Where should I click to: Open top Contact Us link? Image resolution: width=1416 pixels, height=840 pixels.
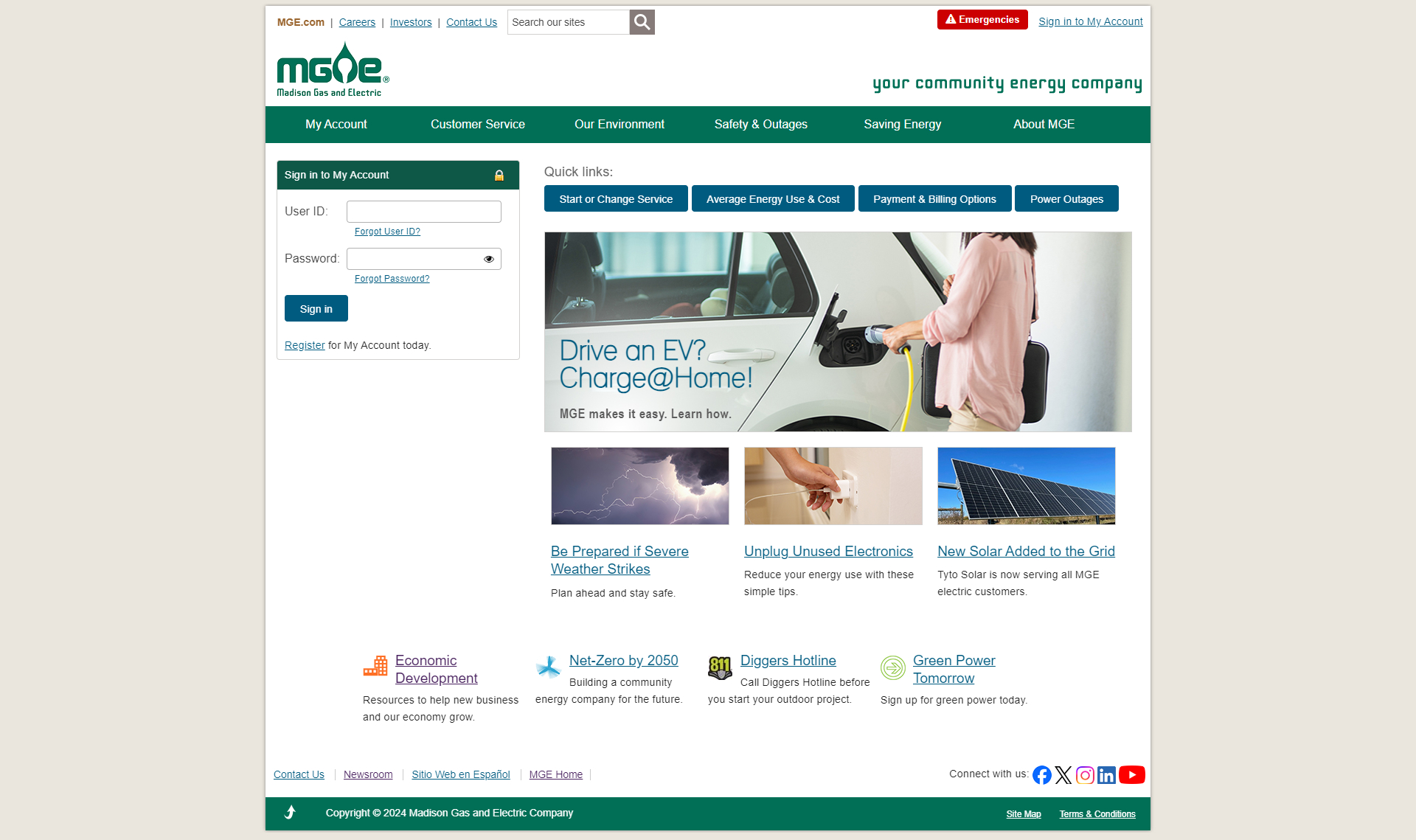click(471, 22)
